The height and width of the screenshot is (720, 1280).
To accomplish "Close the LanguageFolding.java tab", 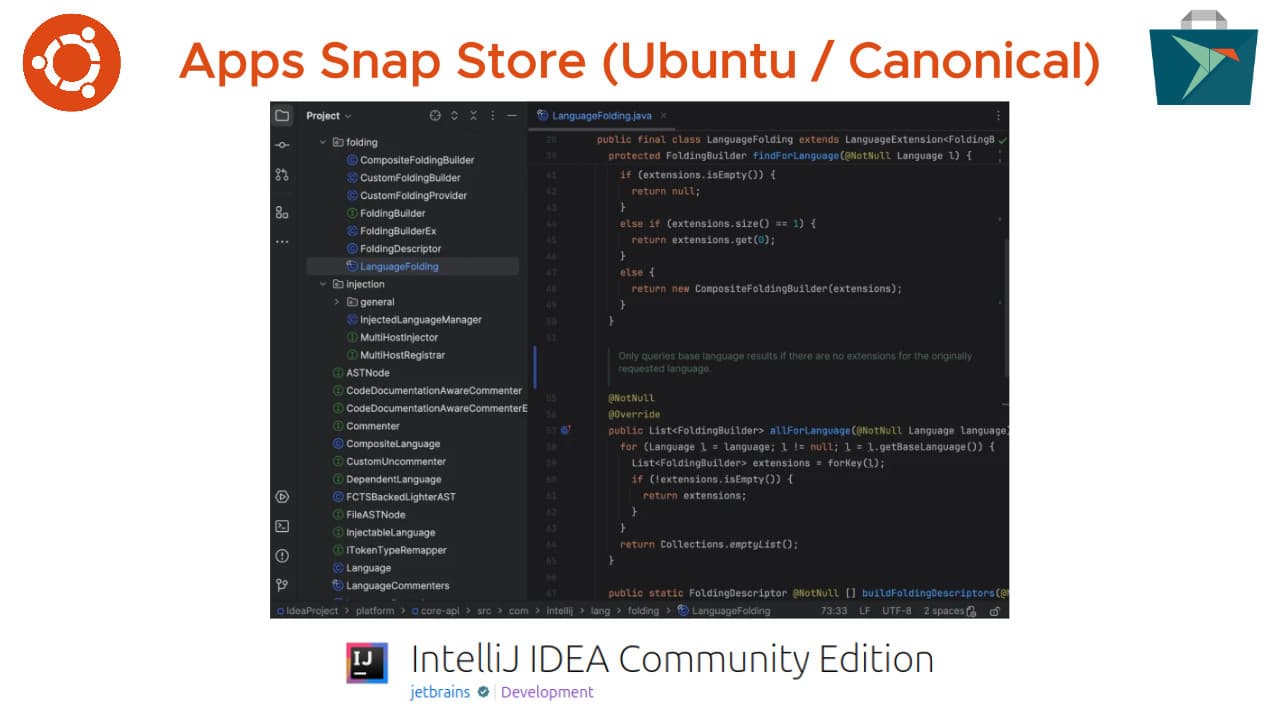I will pos(662,116).
